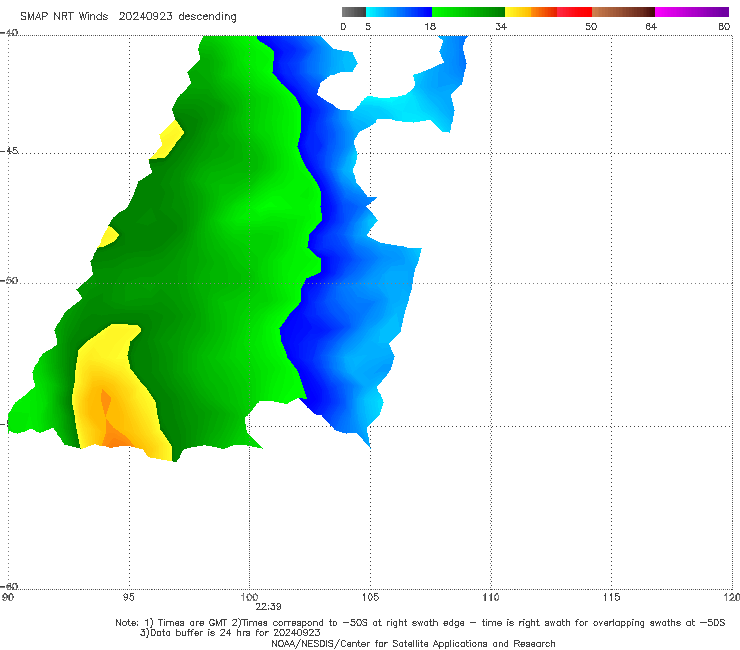The image size is (740, 650).
Task: Click the yellow-orange 34-50 color bar segment
Action: click(x=548, y=12)
